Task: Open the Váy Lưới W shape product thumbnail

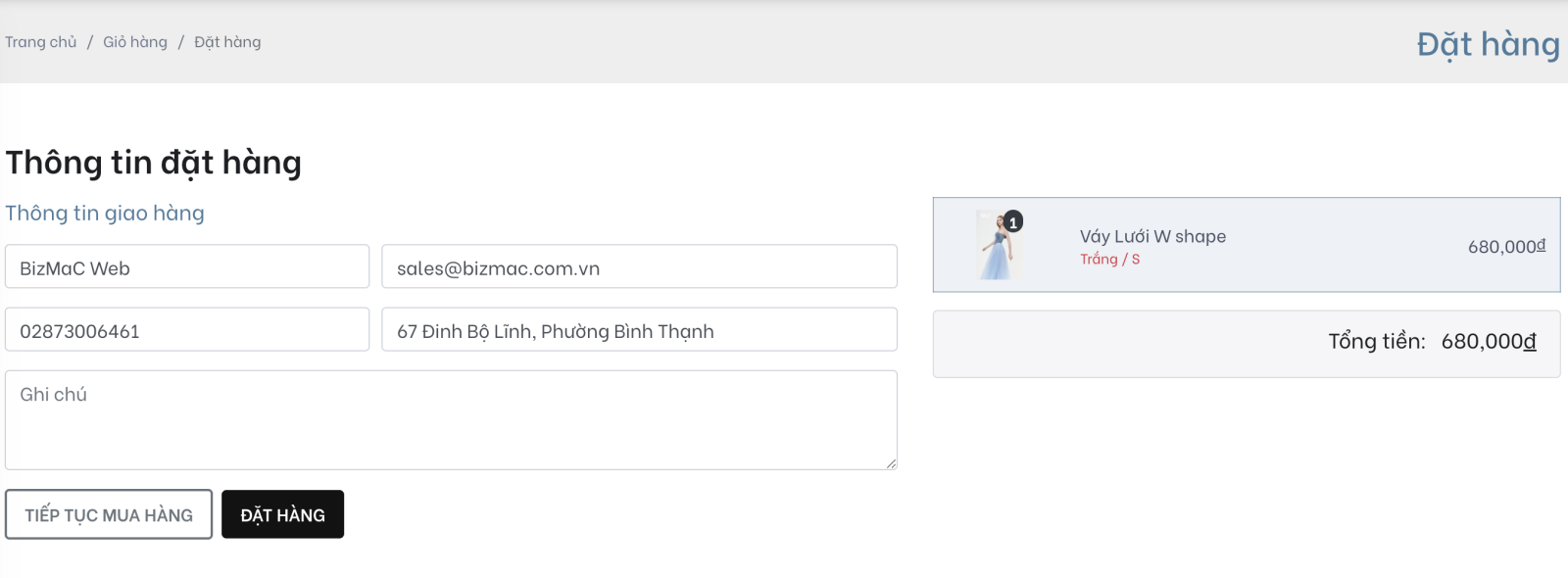Action: click(999, 245)
